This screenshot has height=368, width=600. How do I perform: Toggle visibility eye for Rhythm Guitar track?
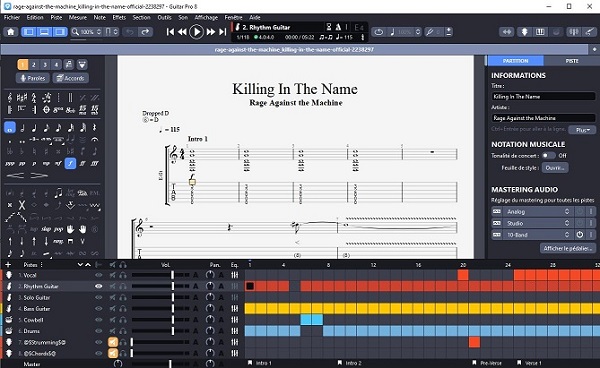pyautogui.click(x=99, y=286)
